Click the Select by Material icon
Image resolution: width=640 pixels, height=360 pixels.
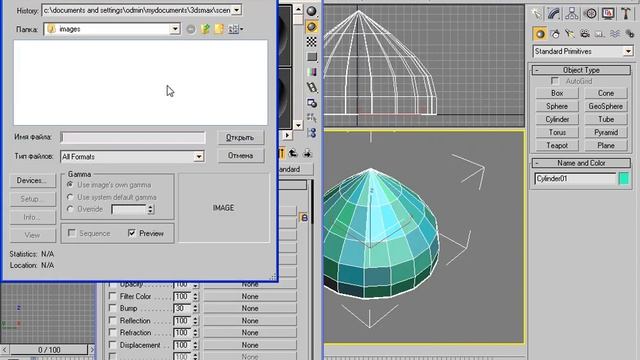pos(311,118)
